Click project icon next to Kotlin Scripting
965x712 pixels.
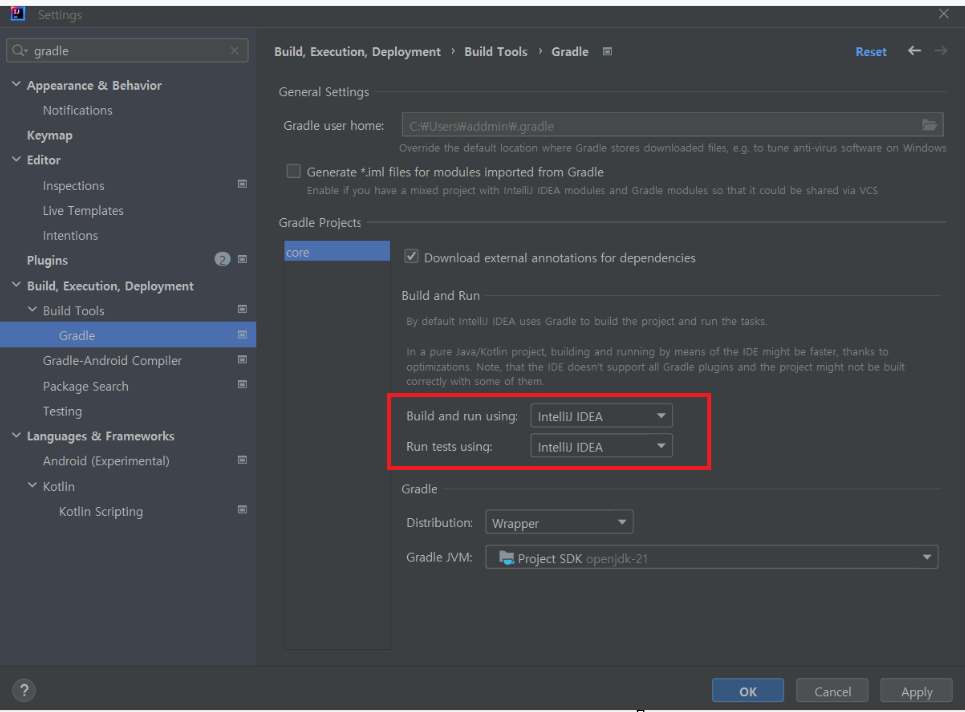pyautogui.click(x=242, y=510)
